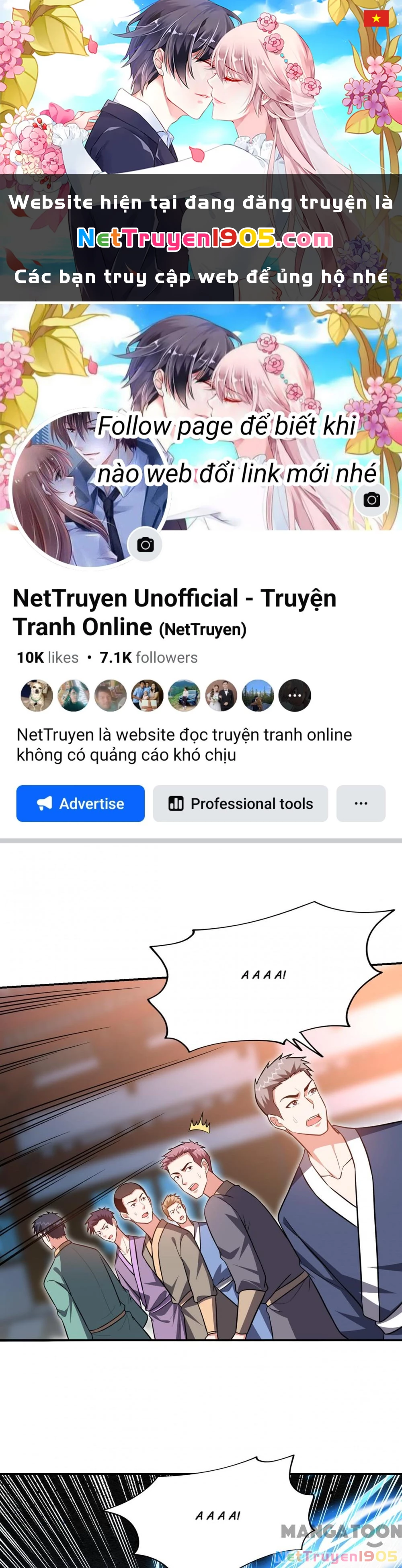Click the NetTruyen Unofficial page title
This screenshot has height=1568, width=402.
click(174, 612)
